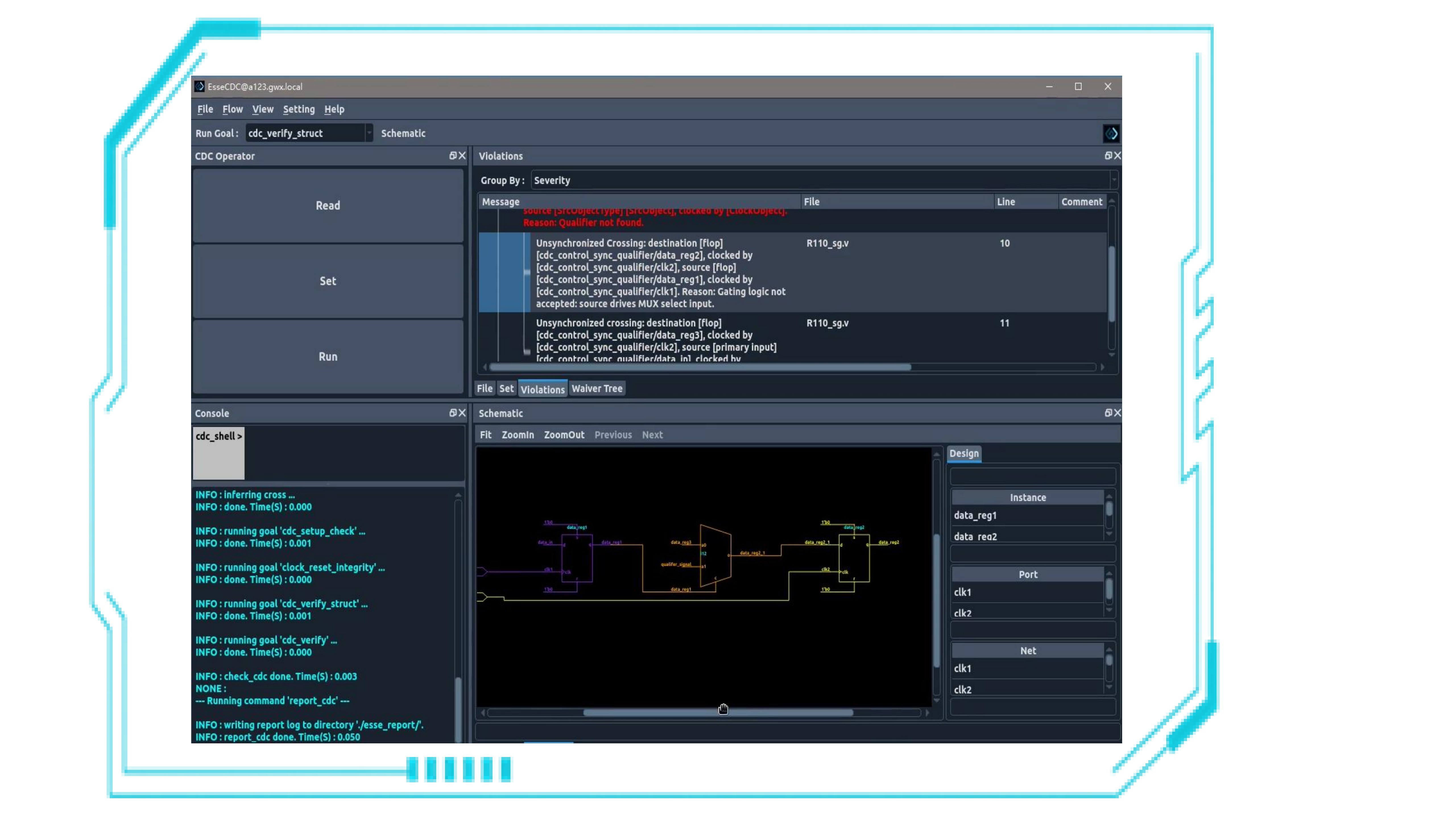Click Previous in schematic toolbar
1456x819 pixels.
pyautogui.click(x=613, y=435)
